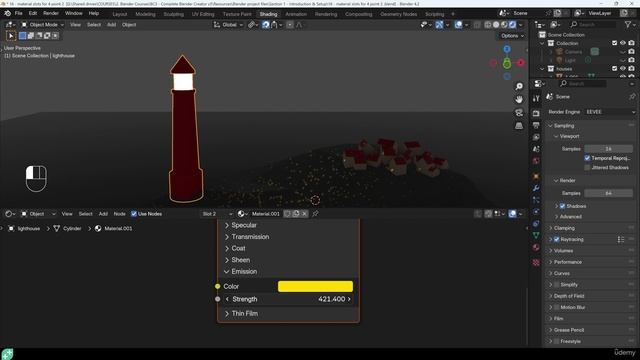
Task: Open the Material properties tab
Action: [536, 247]
